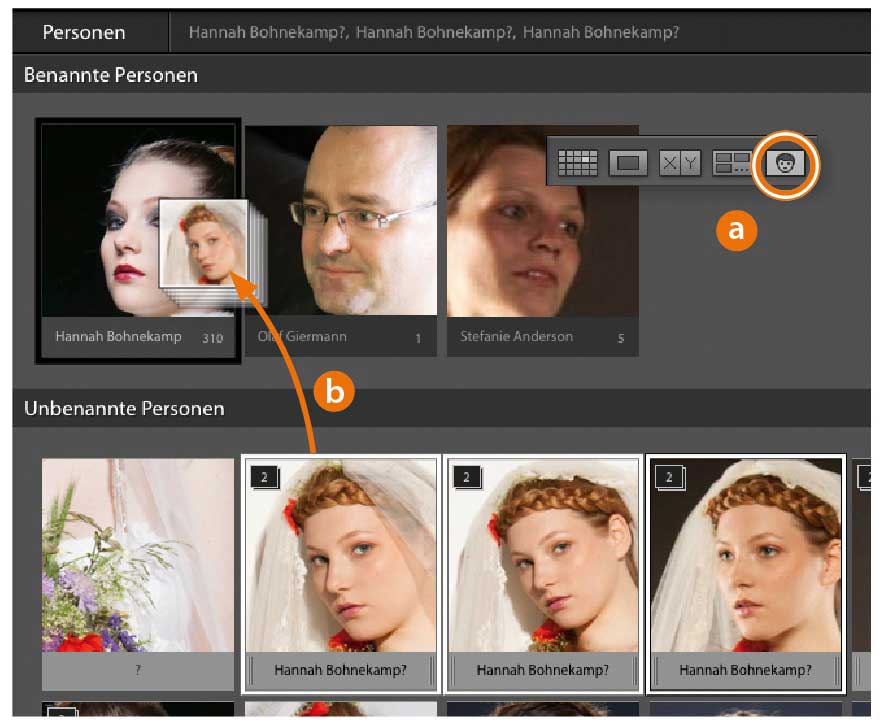
Task: Select first unnamed Hannah Bohnekamp? face thumbnail
Action: point(341,555)
